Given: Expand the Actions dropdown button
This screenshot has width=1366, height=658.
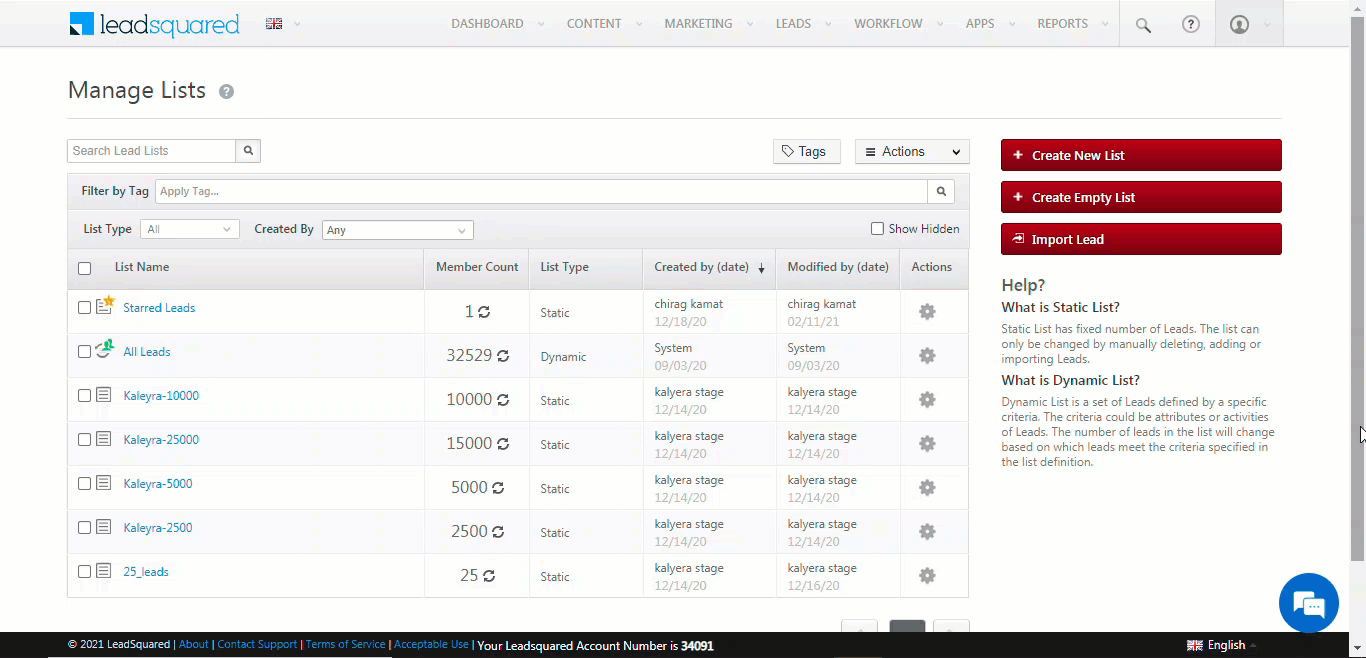Looking at the screenshot, I should 912,152.
